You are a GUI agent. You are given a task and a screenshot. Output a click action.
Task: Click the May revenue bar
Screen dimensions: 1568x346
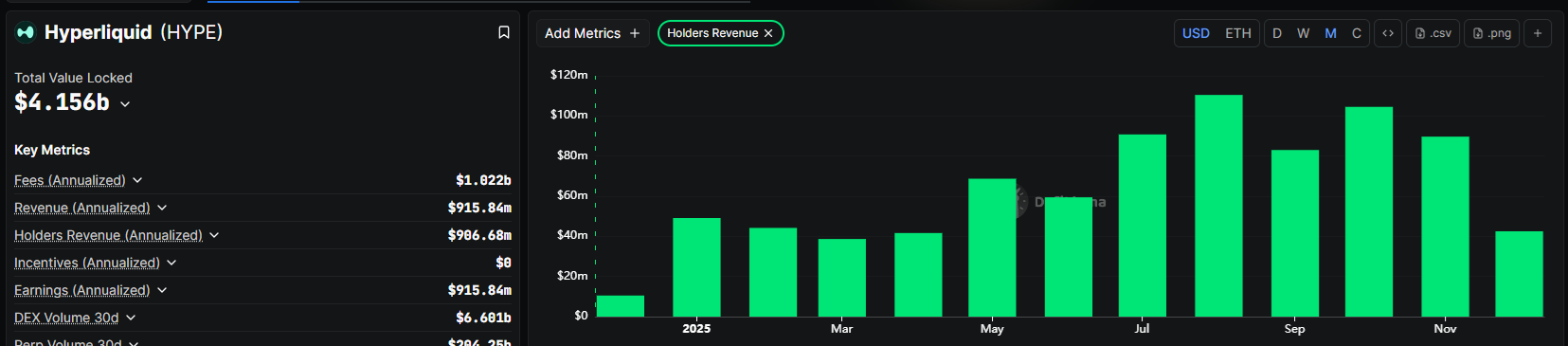click(x=992, y=247)
